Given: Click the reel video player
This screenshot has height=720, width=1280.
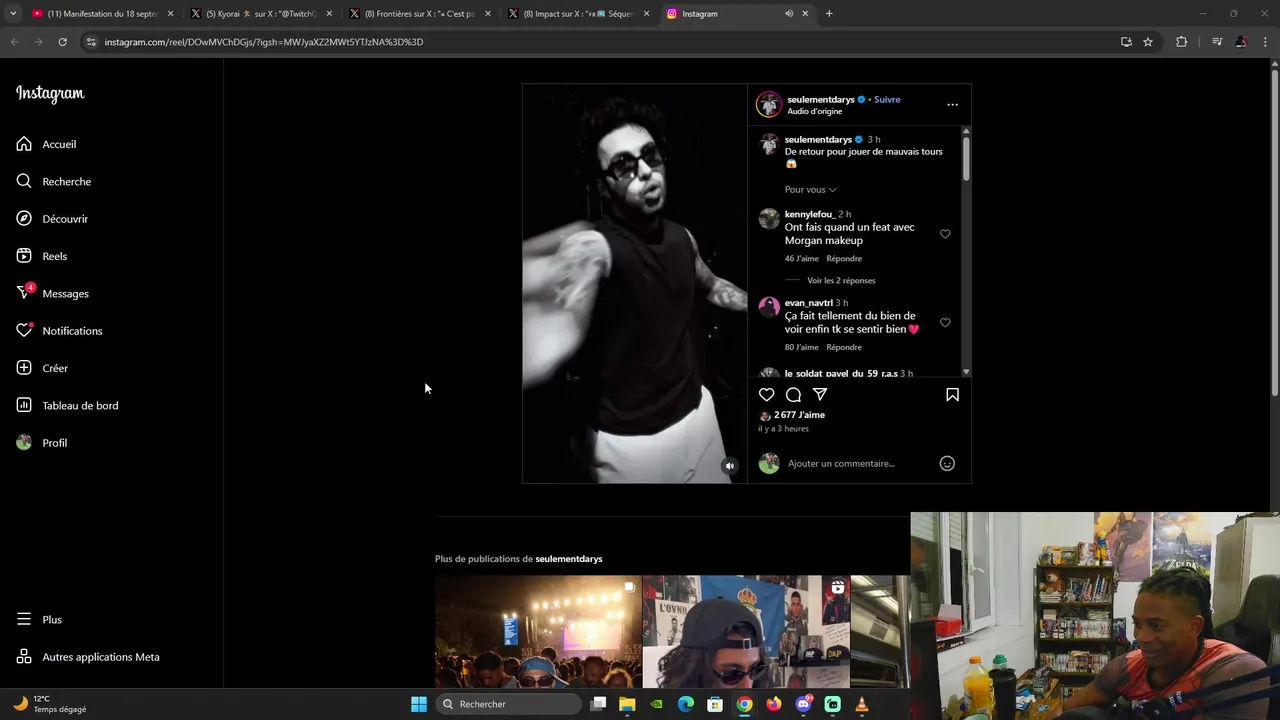Looking at the screenshot, I should (x=634, y=284).
